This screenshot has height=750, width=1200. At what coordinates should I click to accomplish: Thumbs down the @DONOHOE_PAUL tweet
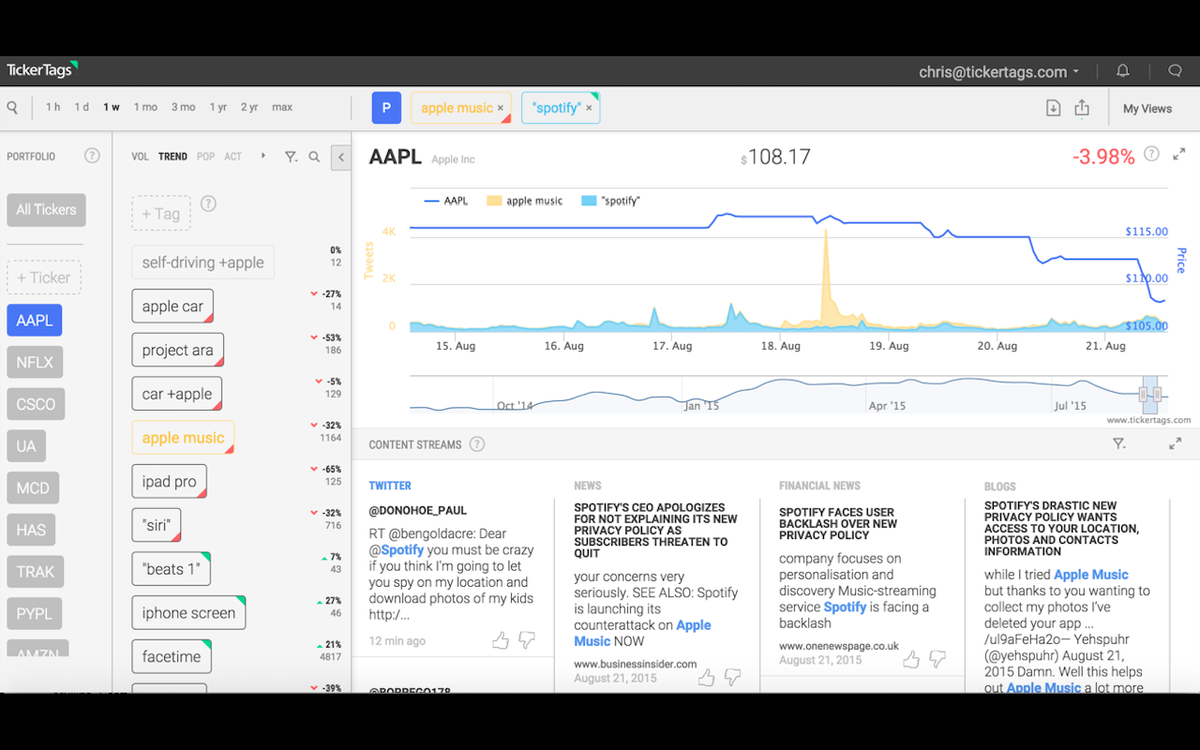(526, 640)
